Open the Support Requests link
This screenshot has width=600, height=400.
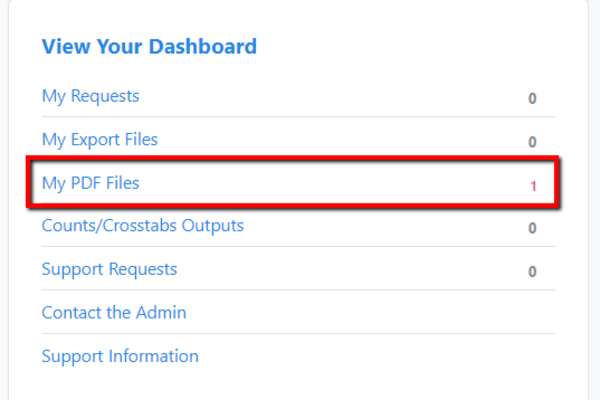(x=109, y=269)
